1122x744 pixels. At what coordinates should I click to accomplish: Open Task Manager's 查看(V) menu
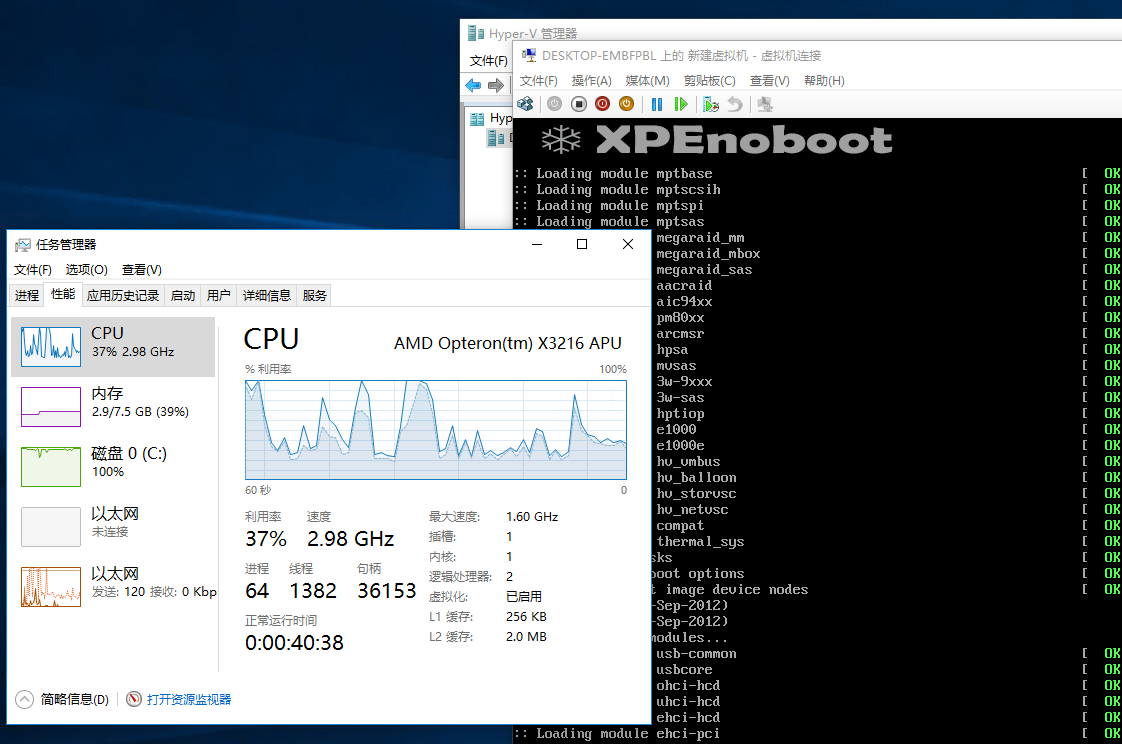coord(142,270)
